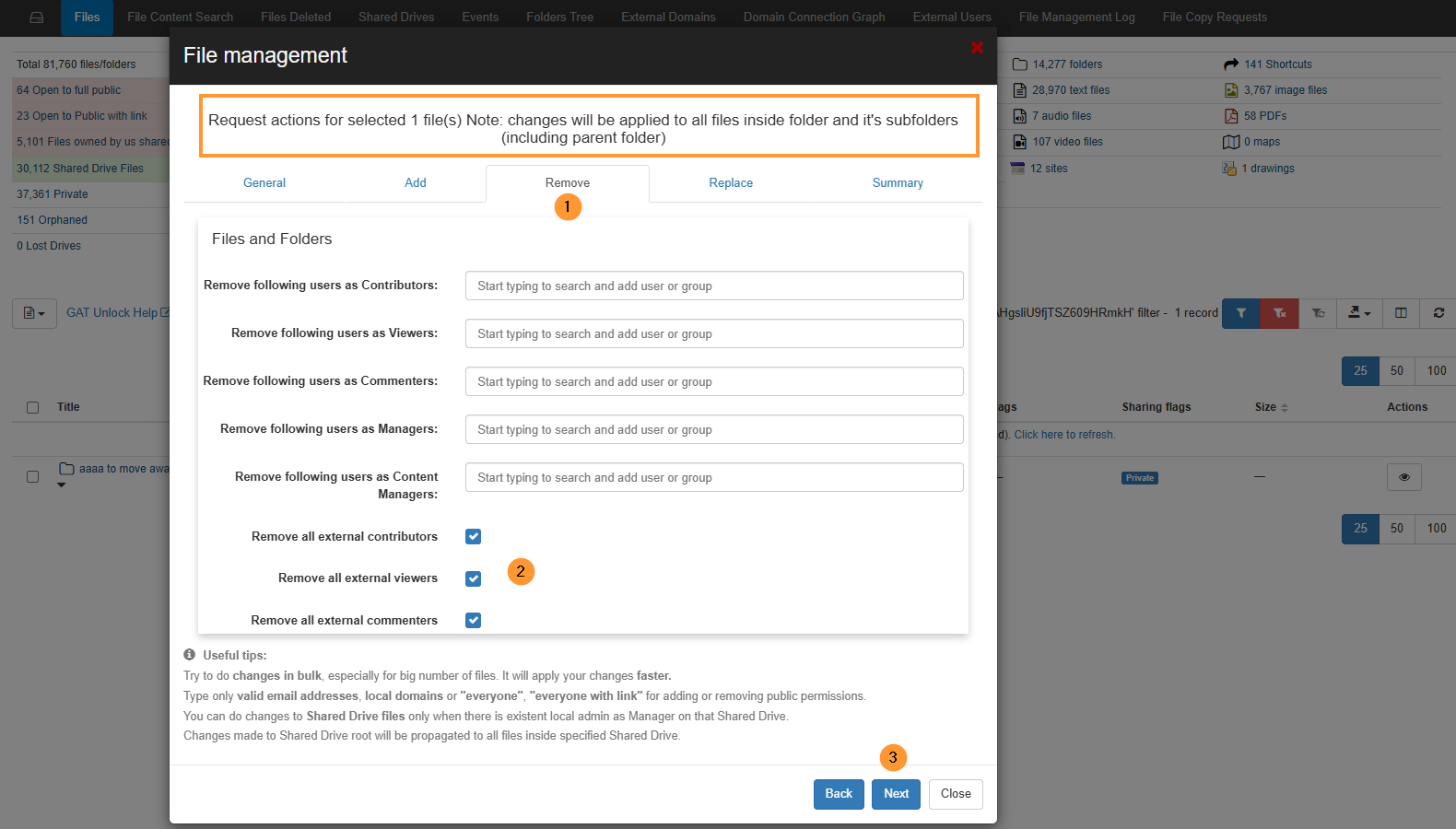Open External Domains section

coord(668,18)
